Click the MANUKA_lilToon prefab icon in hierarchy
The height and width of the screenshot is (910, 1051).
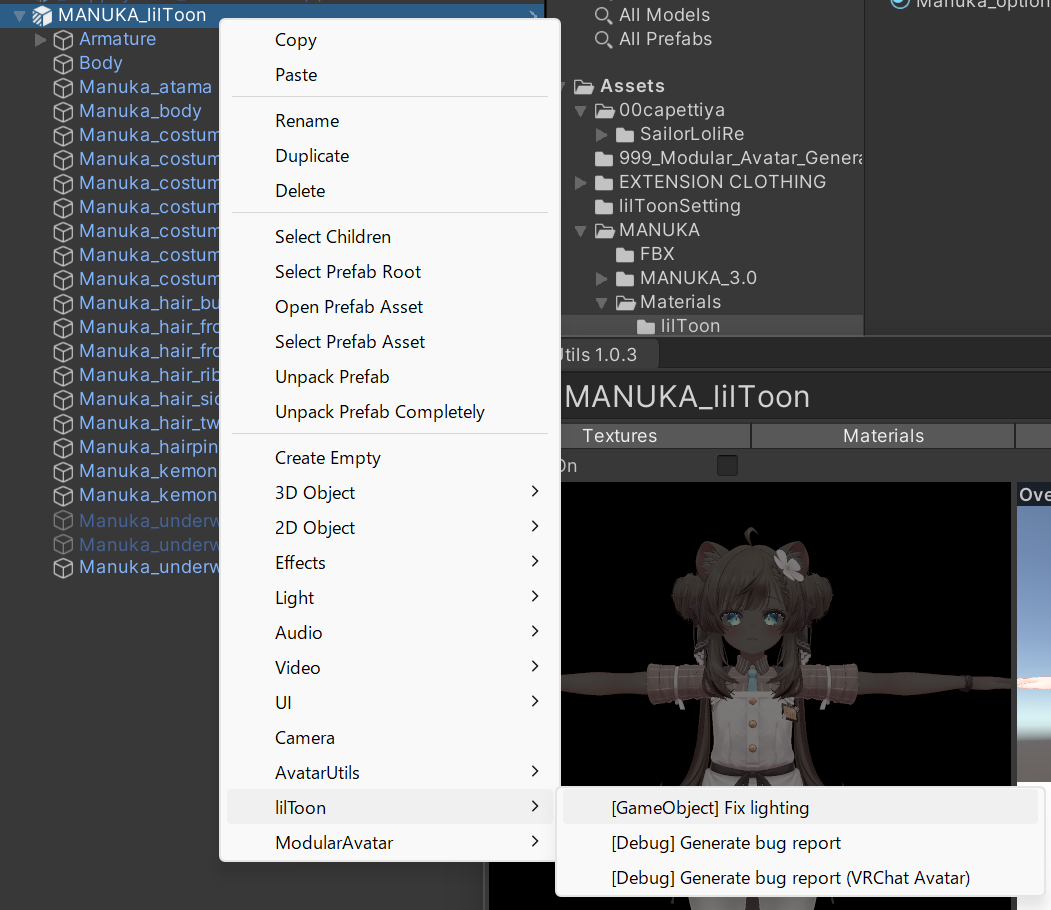(x=42, y=15)
